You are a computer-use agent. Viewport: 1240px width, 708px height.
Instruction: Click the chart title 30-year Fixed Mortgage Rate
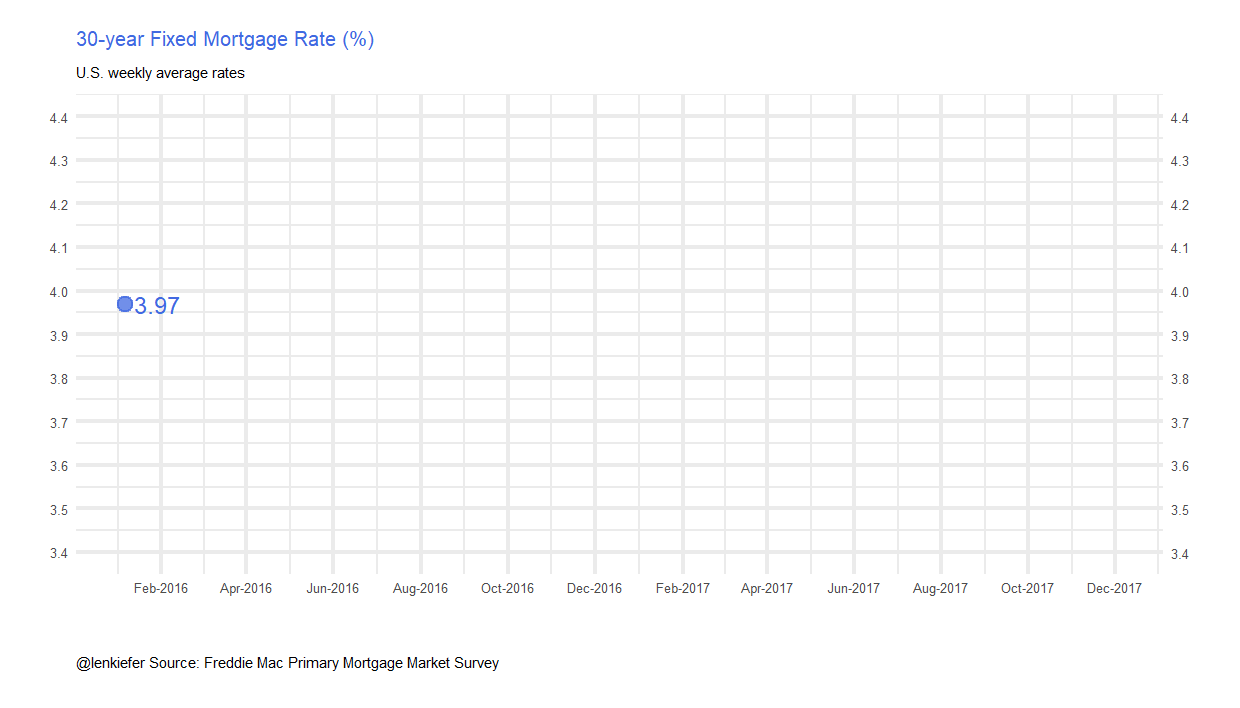tap(225, 40)
